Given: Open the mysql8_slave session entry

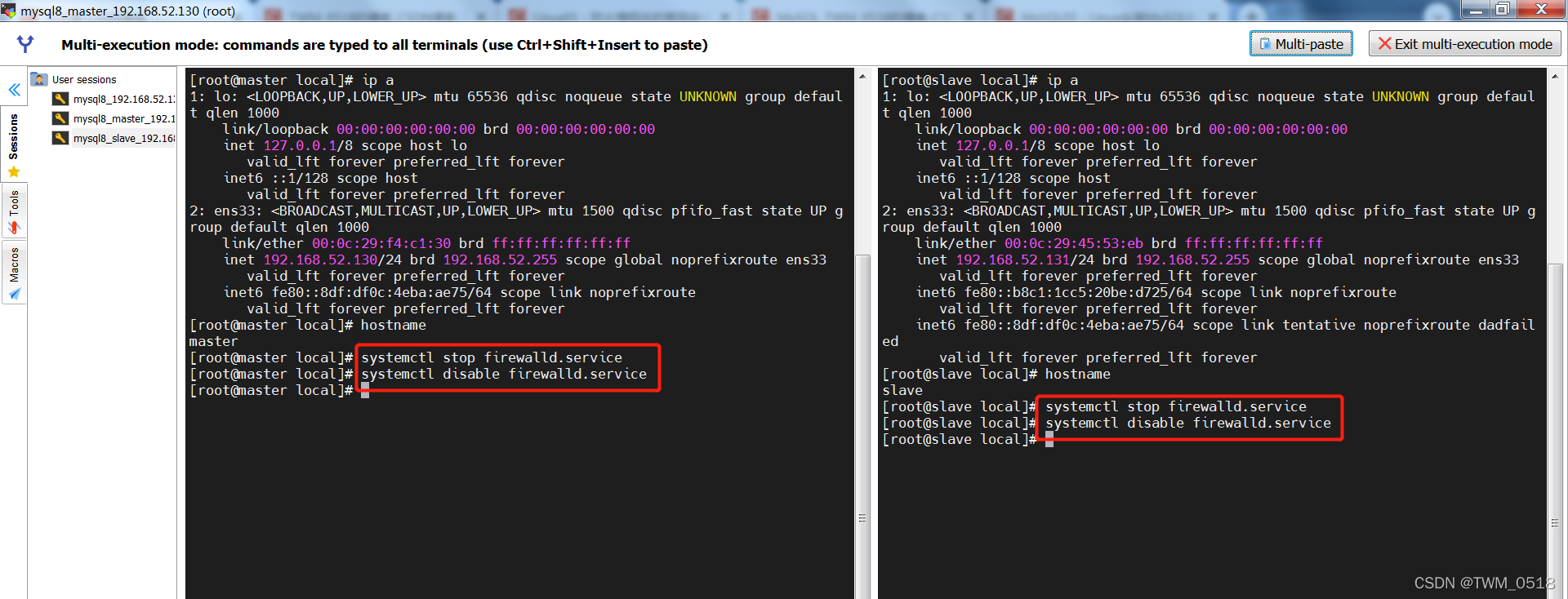Looking at the screenshot, I should click(123, 138).
